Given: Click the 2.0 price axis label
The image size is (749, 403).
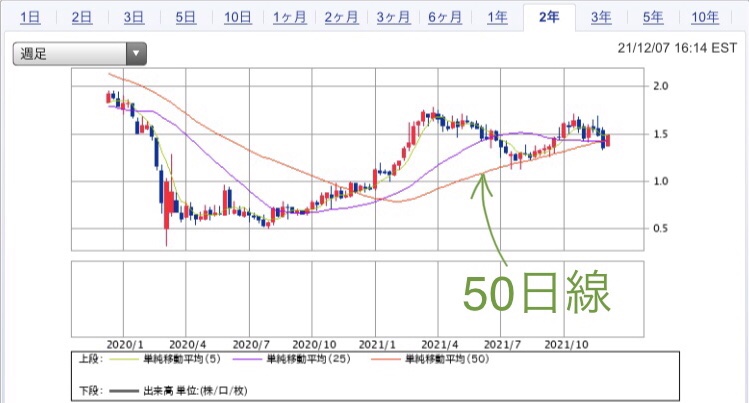Looking at the screenshot, I should (x=661, y=86).
